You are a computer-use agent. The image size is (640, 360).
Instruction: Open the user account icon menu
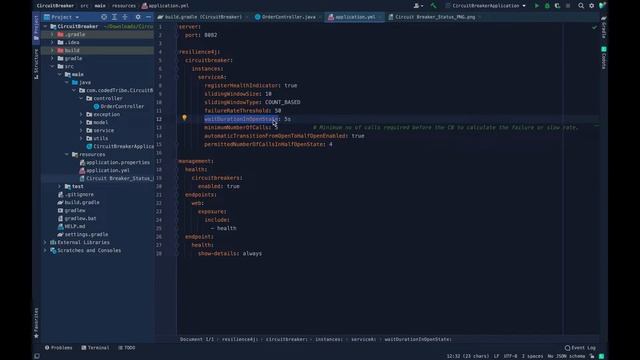[x=418, y=6]
